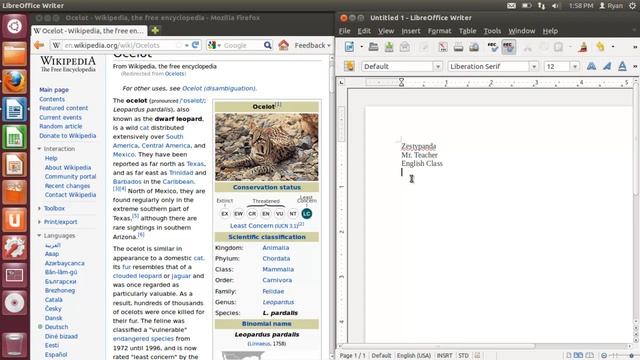The image size is (640, 360).
Task: Toggle INSRT insert mode in status bar
Action: pos(444,356)
